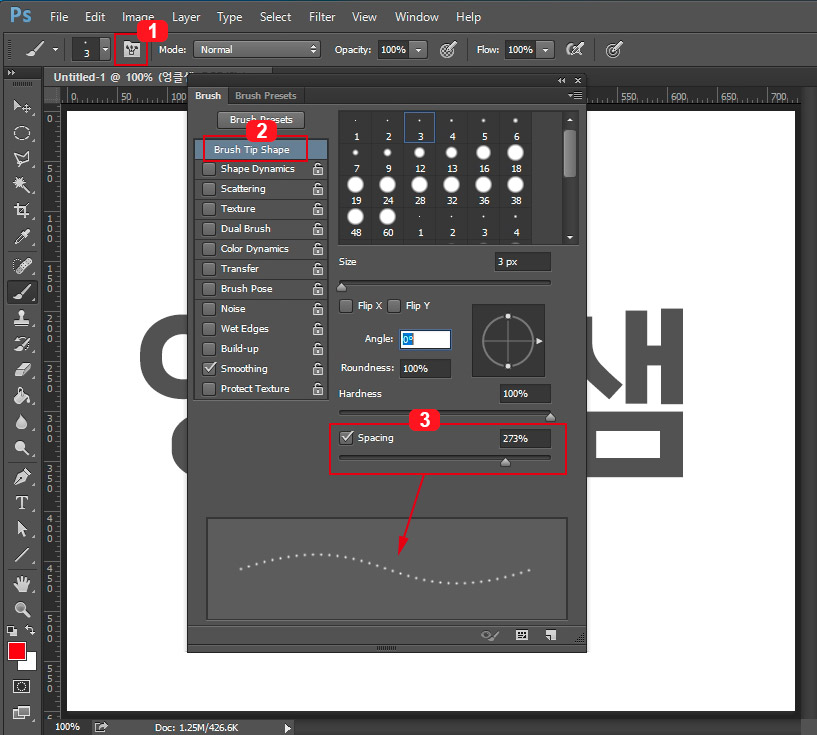Viewport: 817px width, 735px height.
Task: Select the Horizontal Type tool
Action: click(21, 503)
